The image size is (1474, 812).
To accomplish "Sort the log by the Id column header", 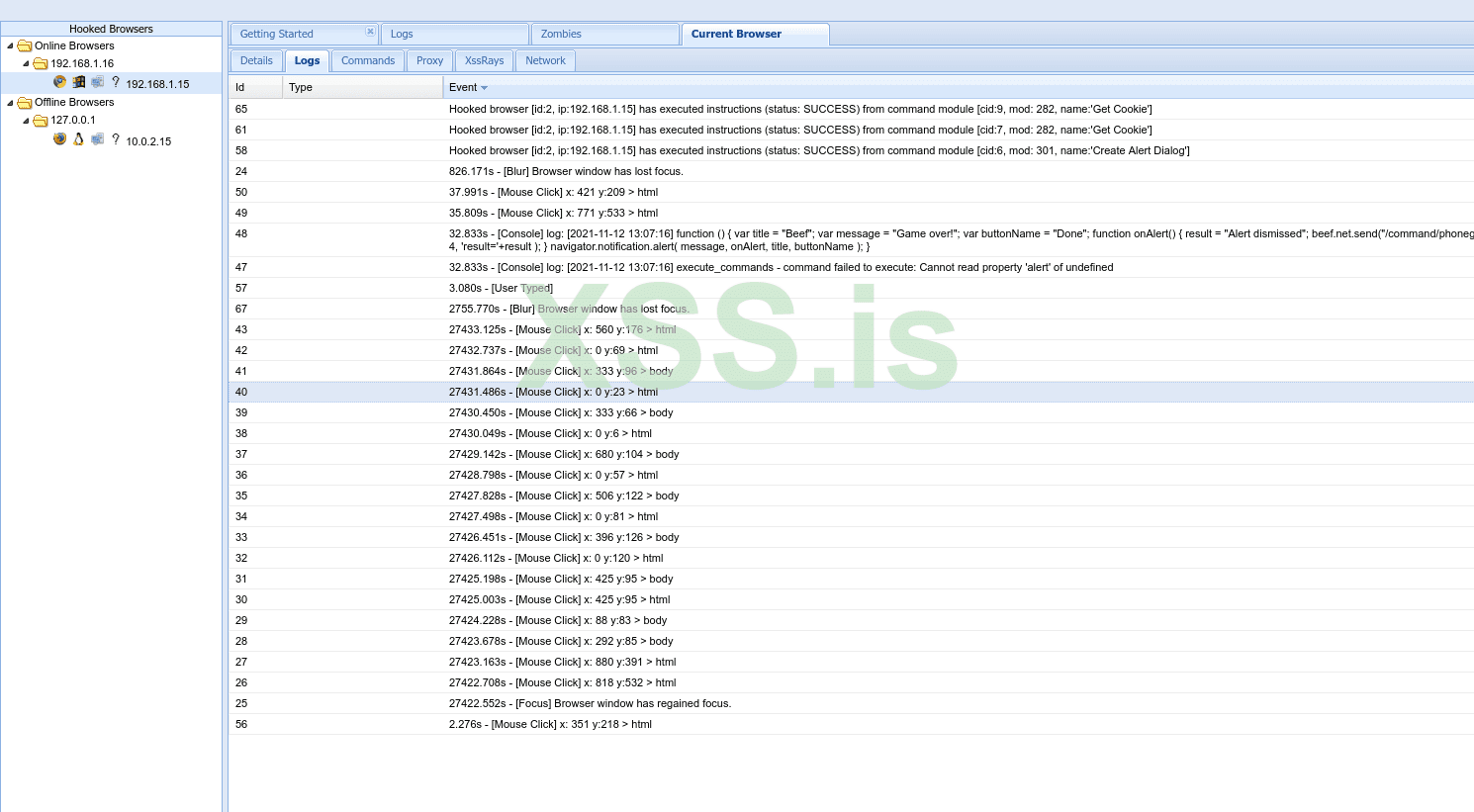I will [x=256, y=87].
